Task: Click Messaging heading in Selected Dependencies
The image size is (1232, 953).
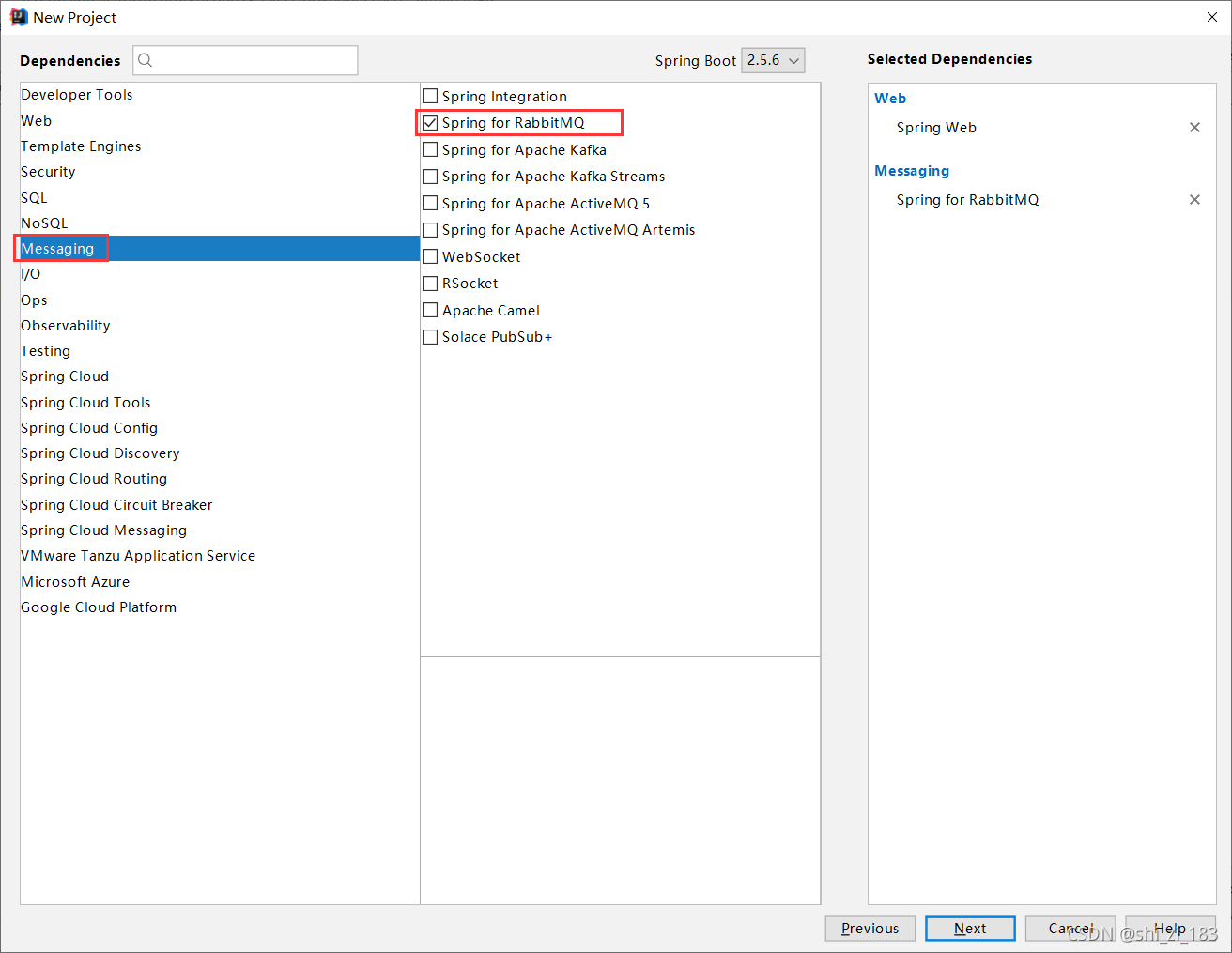Action: 912,171
